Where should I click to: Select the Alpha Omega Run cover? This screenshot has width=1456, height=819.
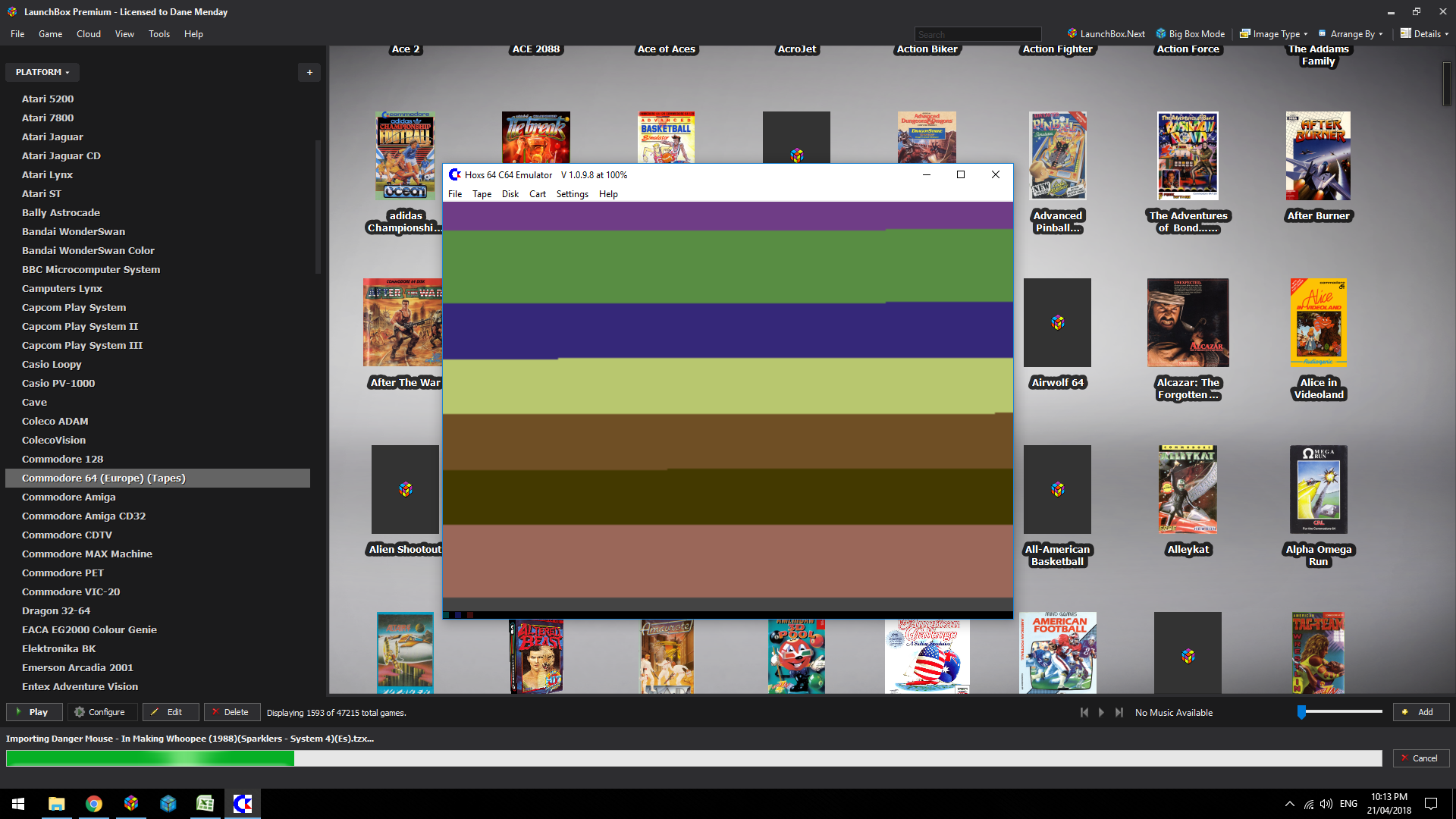coord(1318,489)
